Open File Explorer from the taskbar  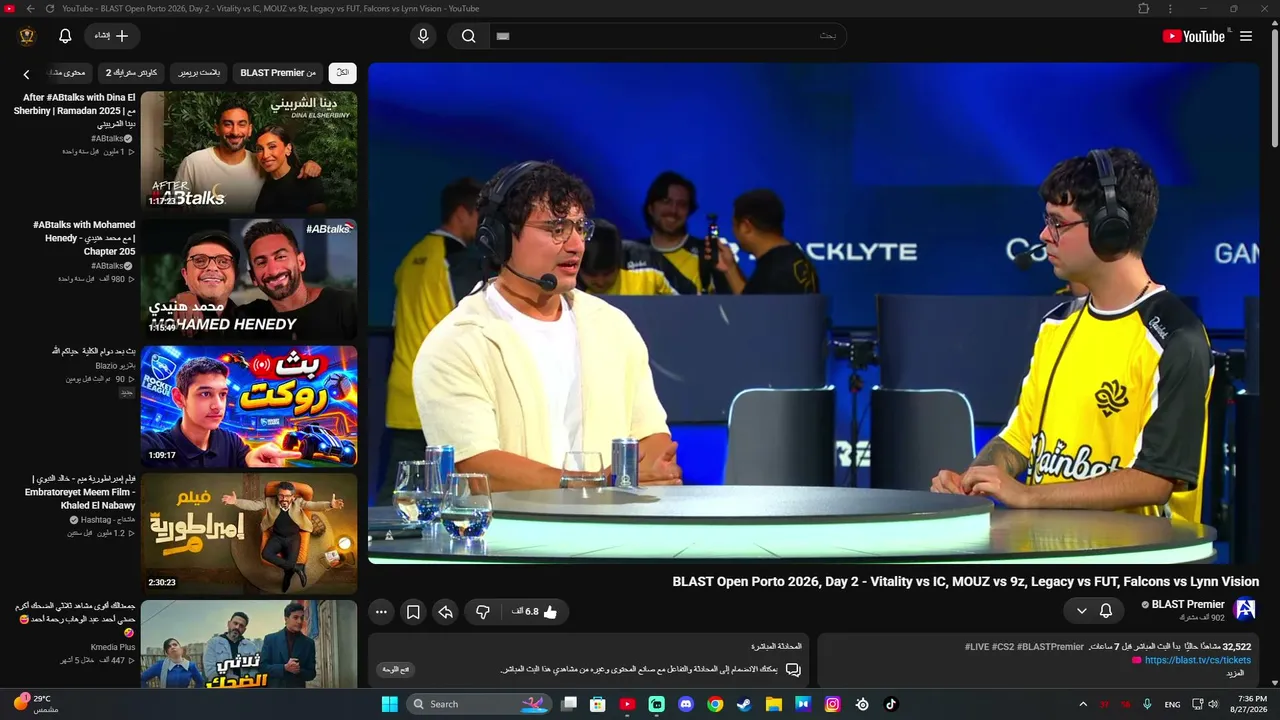click(773, 704)
